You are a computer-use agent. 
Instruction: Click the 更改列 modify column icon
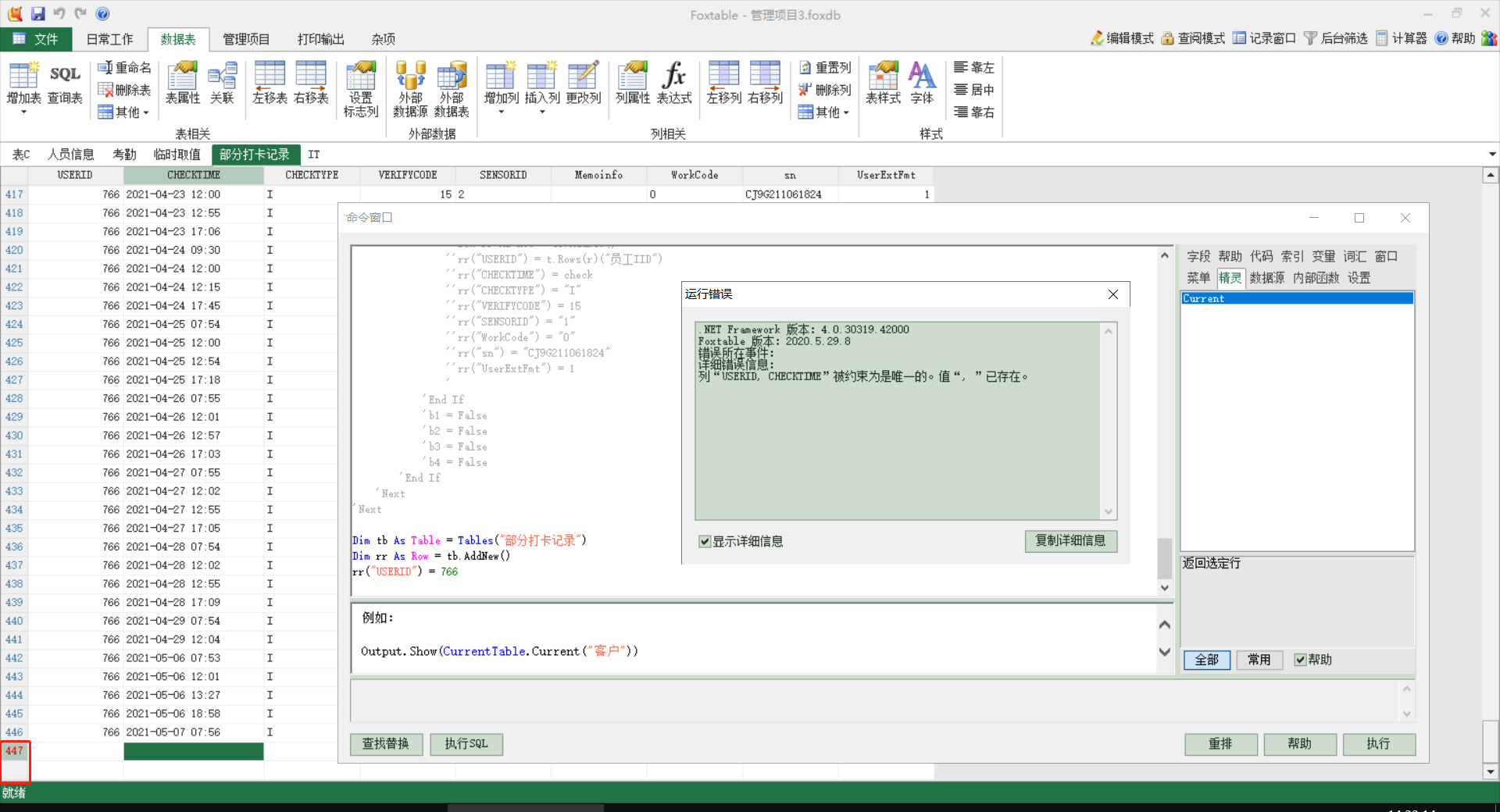(x=584, y=83)
